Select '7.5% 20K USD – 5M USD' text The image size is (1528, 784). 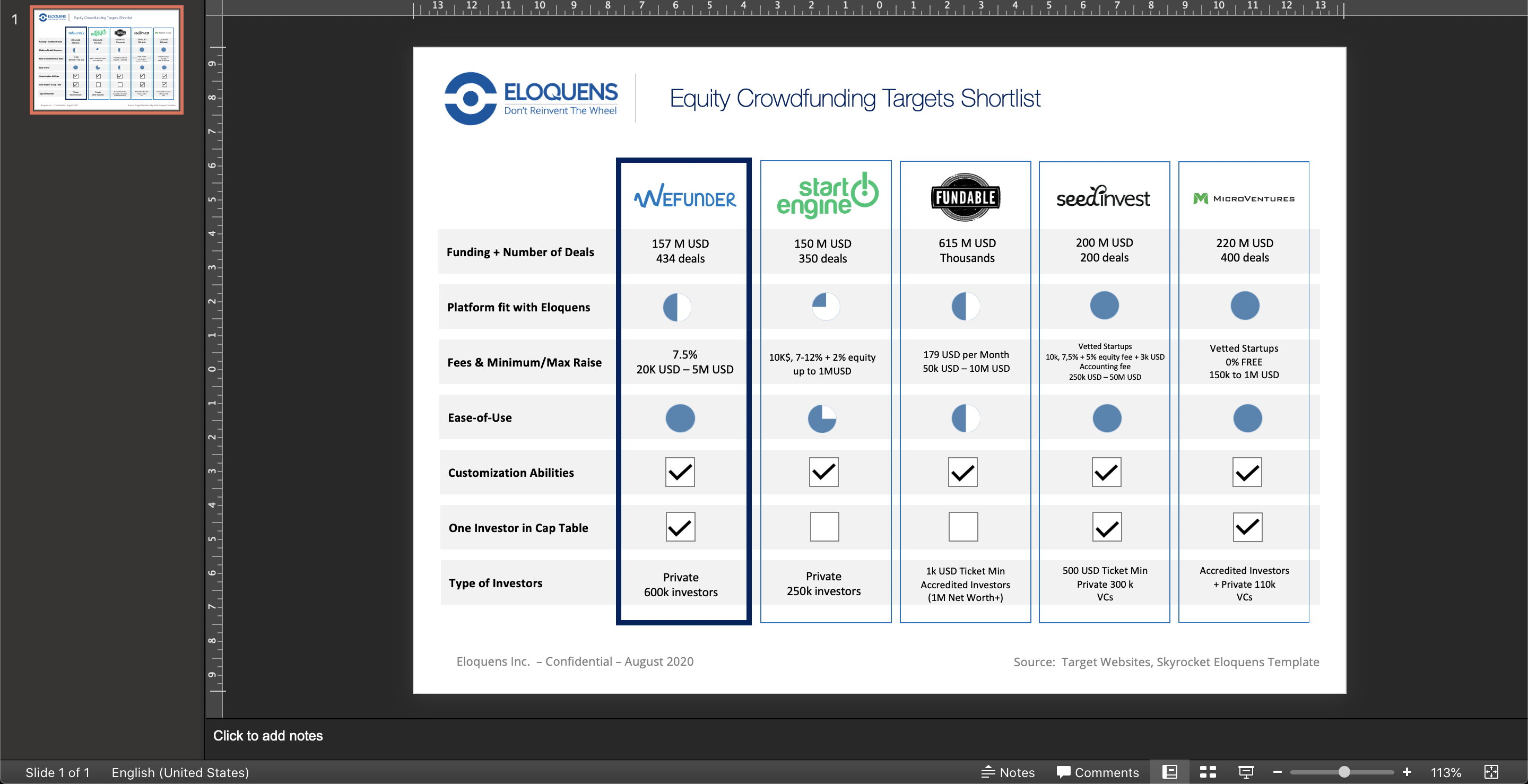684,362
